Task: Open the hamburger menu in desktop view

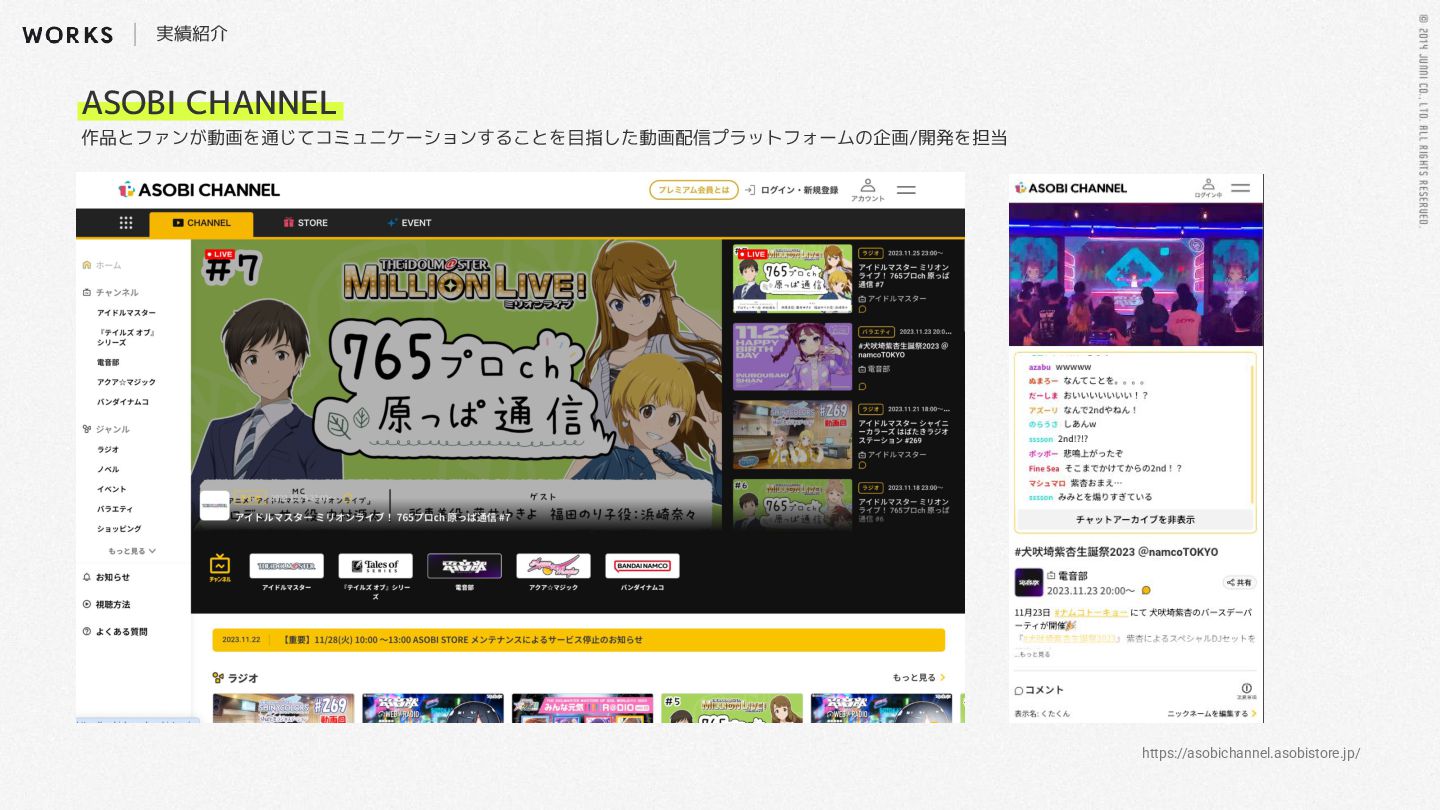Action: (x=906, y=189)
